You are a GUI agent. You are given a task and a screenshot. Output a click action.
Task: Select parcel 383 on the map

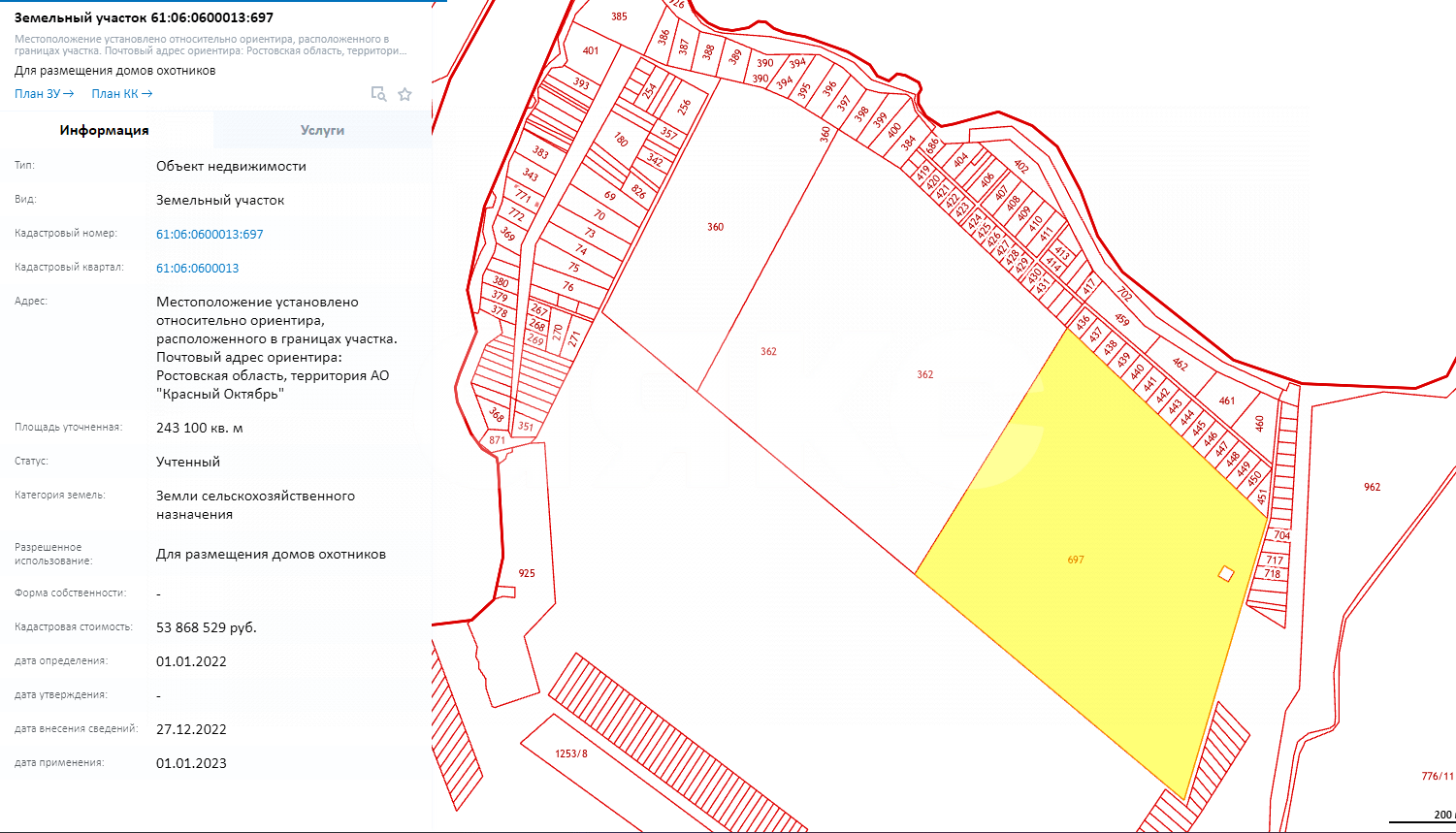coord(540,153)
